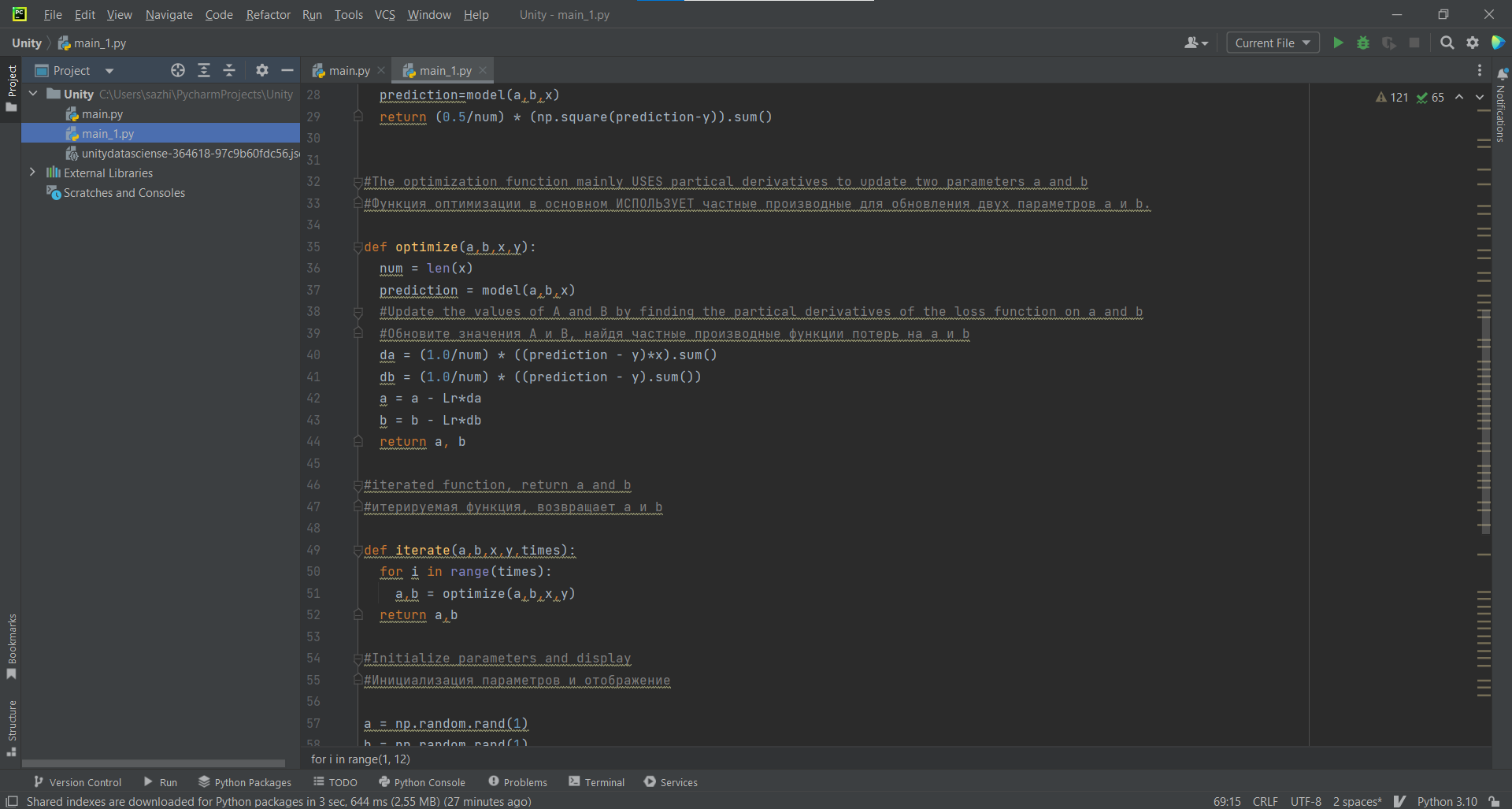Open the Terminal tool window
This screenshot has height=809, width=1512.
[596, 781]
